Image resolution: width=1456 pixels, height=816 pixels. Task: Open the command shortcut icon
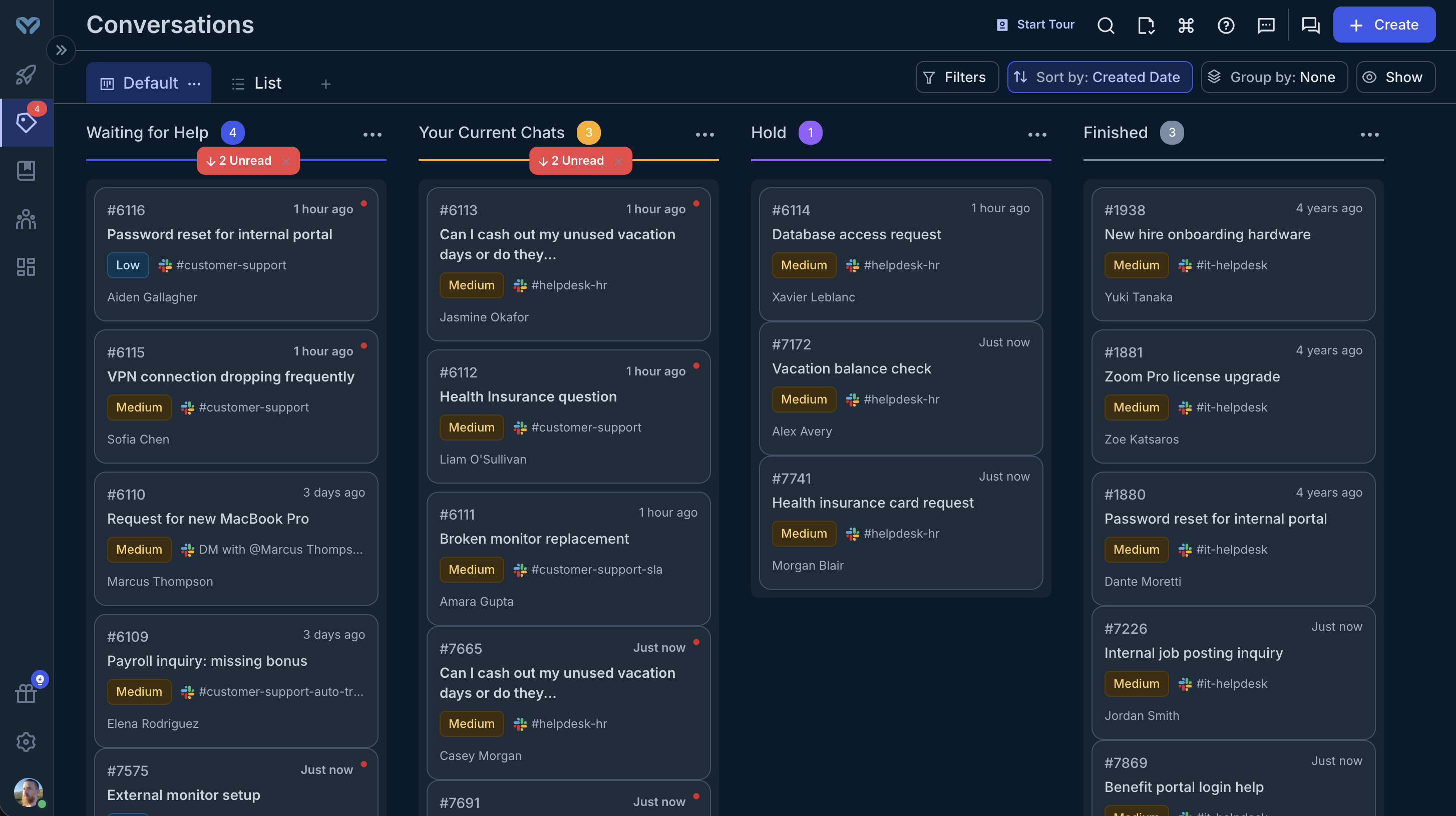[x=1186, y=25]
